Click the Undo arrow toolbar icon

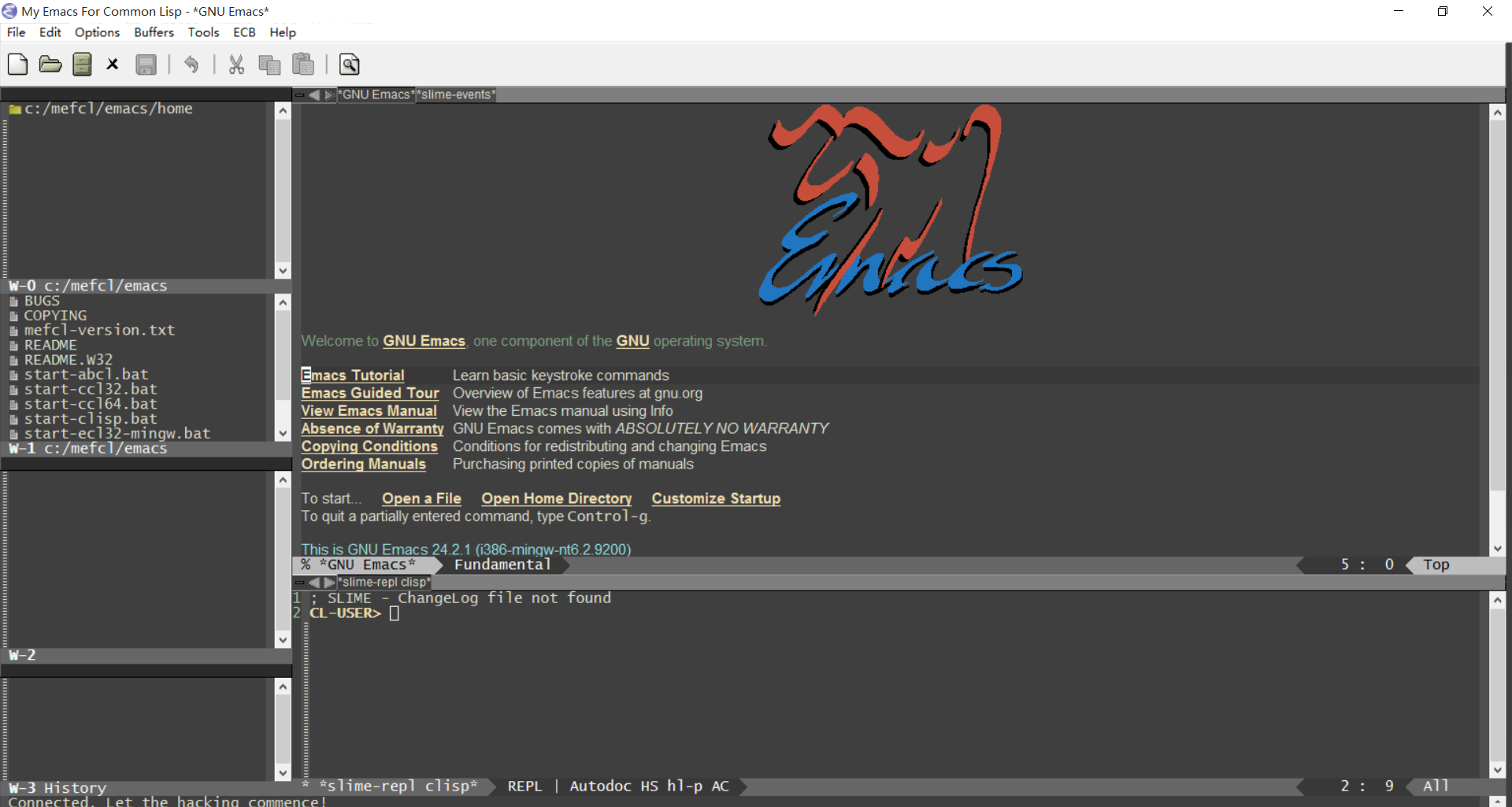tap(191, 65)
